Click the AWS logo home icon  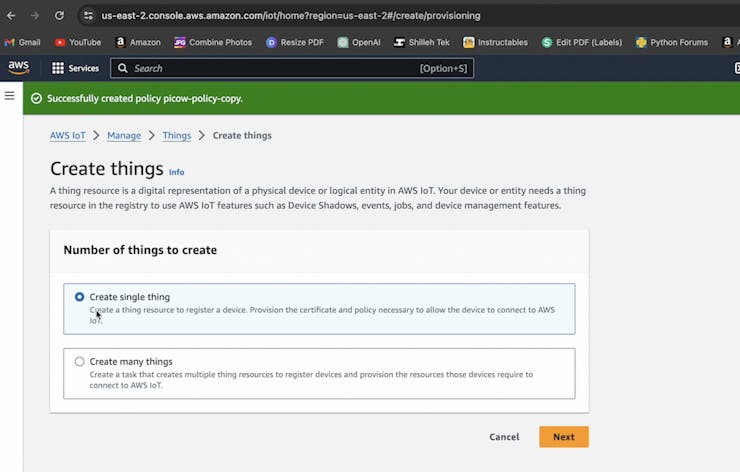click(19, 68)
